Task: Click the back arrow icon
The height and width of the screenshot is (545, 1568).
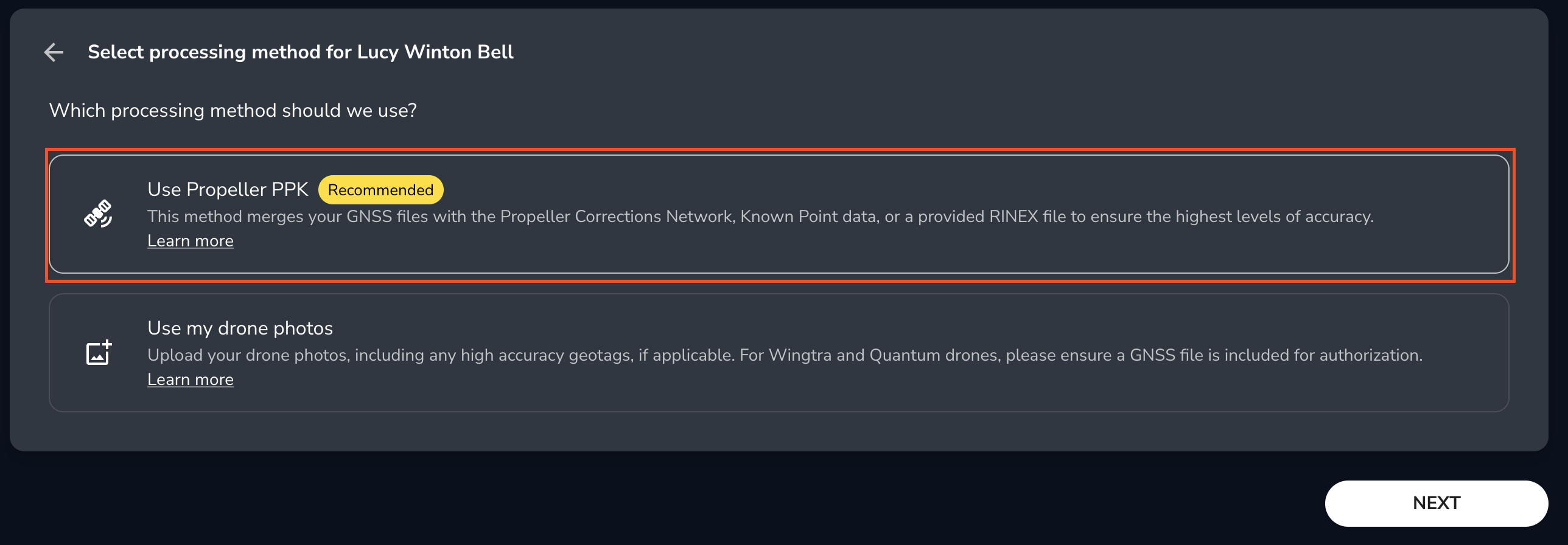Action: tap(54, 52)
